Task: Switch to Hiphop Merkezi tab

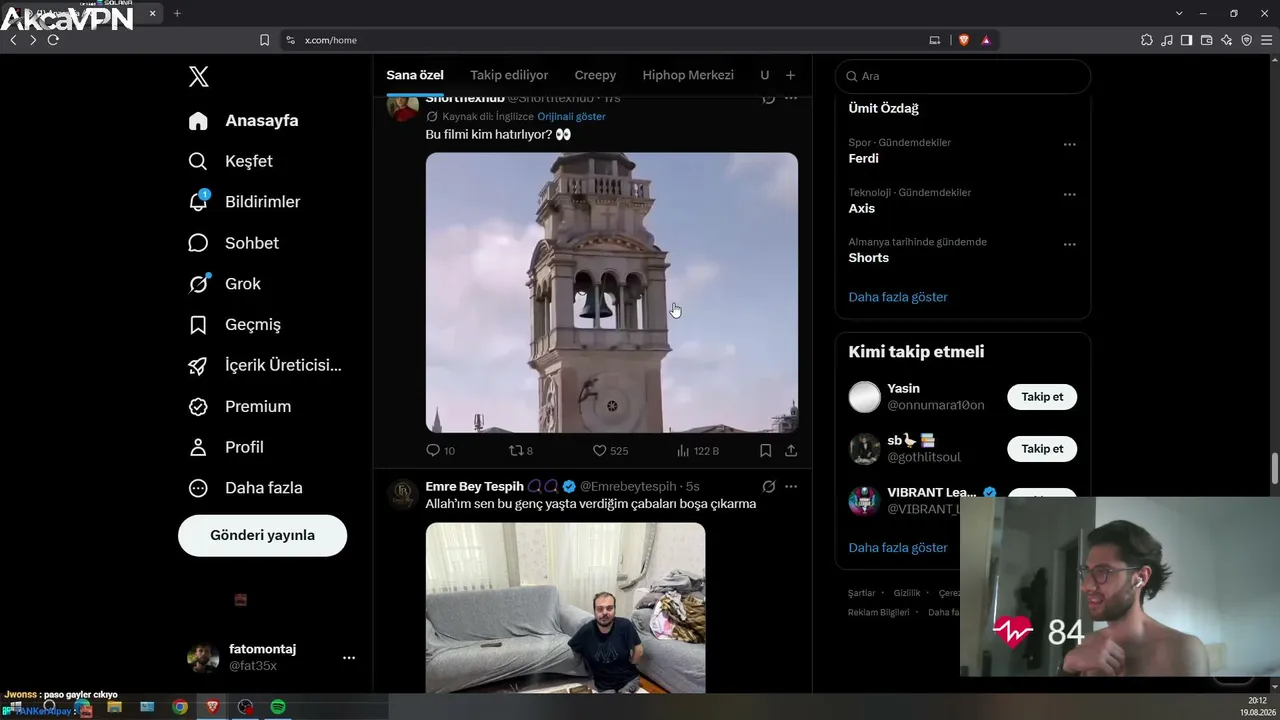Action: [x=688, y=75]
